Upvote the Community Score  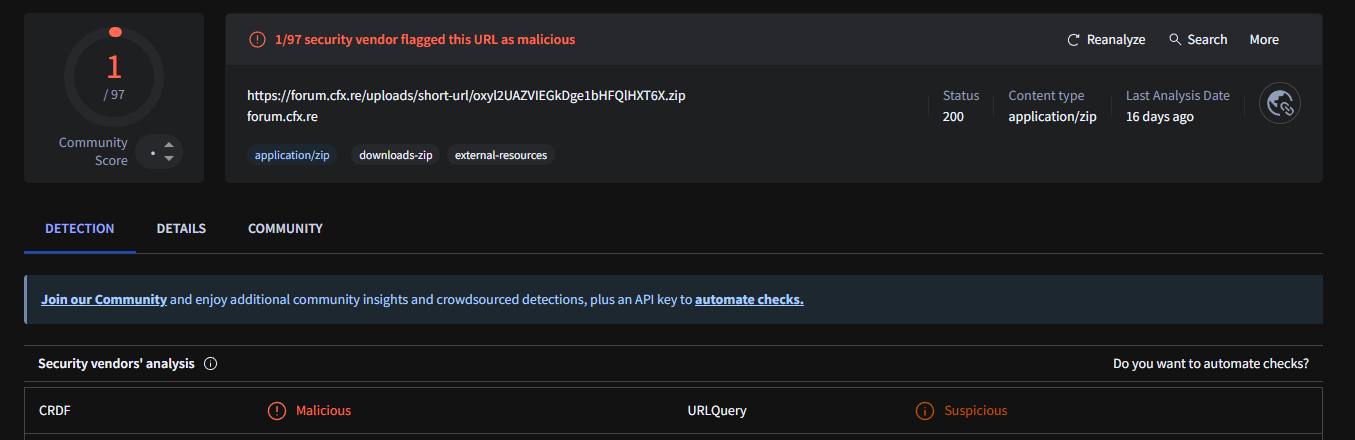point(169,145)
